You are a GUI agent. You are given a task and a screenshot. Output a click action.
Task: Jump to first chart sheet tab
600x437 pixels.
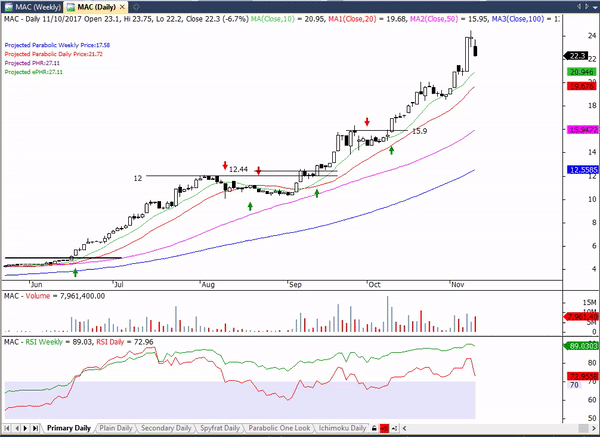(x=7, y=428)
